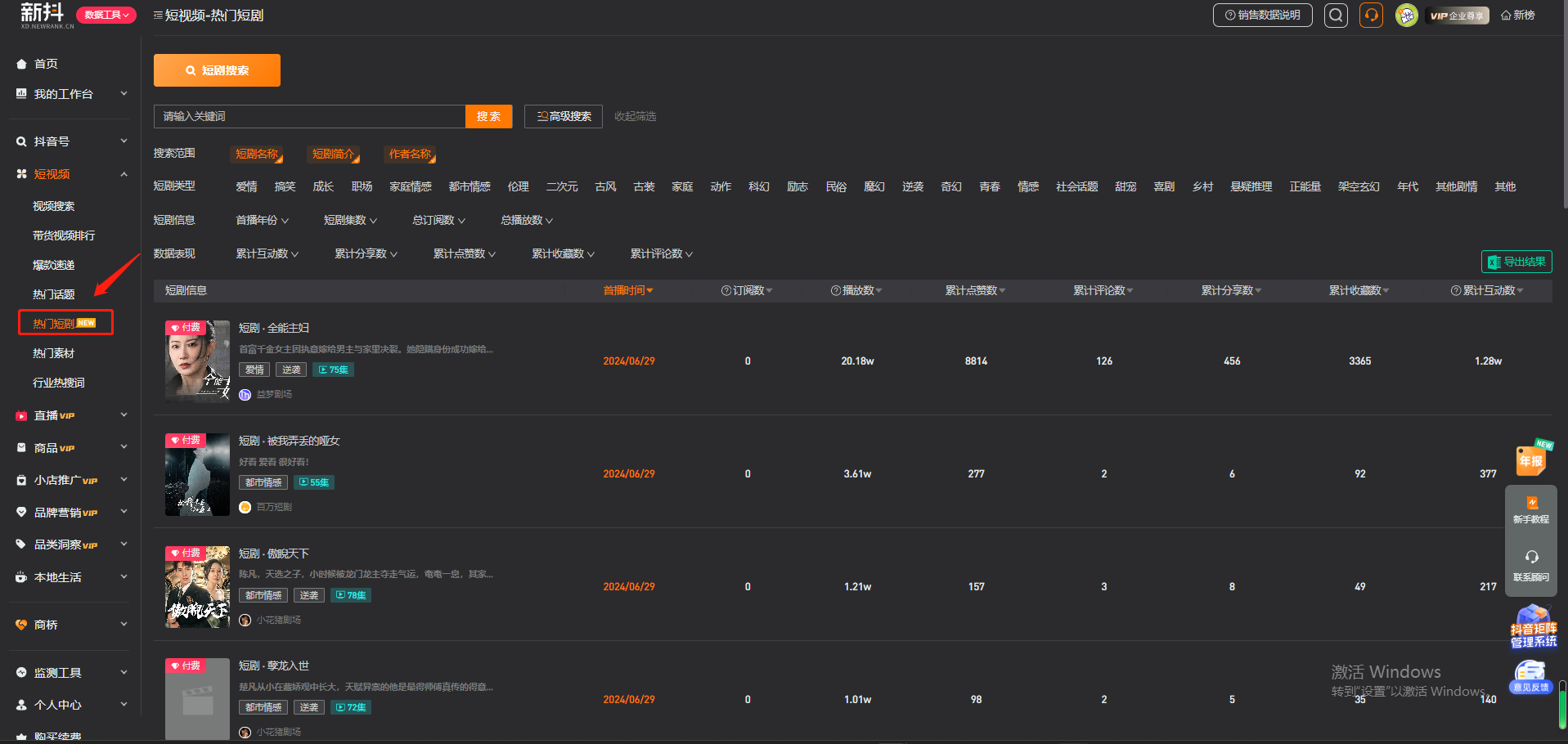Open 累计评论数 filter dropdown
Screen dimensions: 1568x744
tap(661, 253)
